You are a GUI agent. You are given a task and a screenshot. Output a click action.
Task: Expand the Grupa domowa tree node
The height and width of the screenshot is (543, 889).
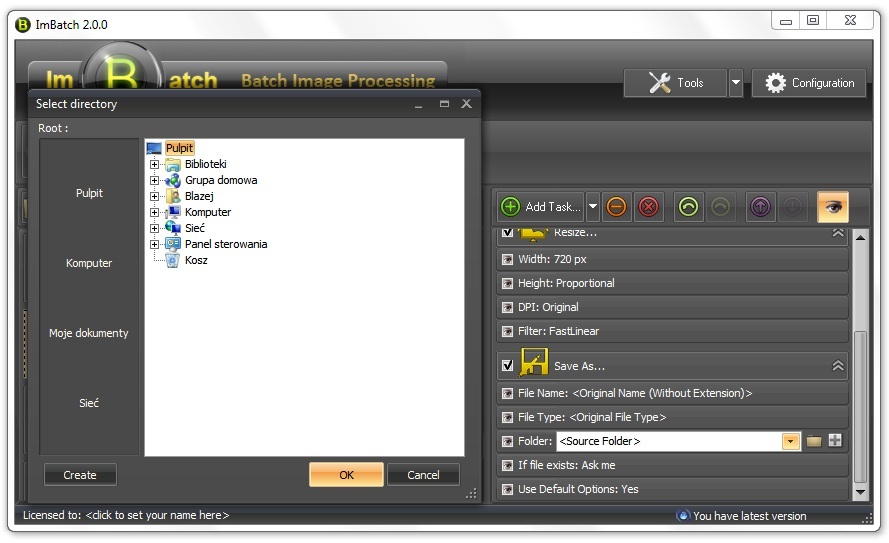pyautogui.click(x=154, y=180)
